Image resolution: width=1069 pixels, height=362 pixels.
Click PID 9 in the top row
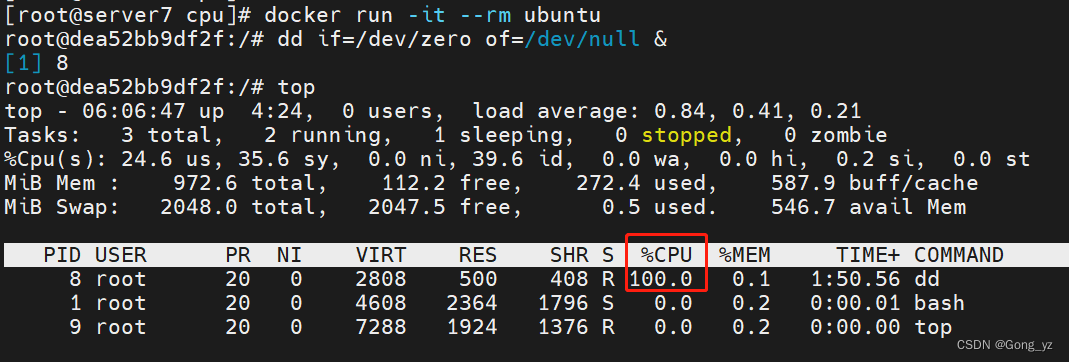tap(75, 327)
